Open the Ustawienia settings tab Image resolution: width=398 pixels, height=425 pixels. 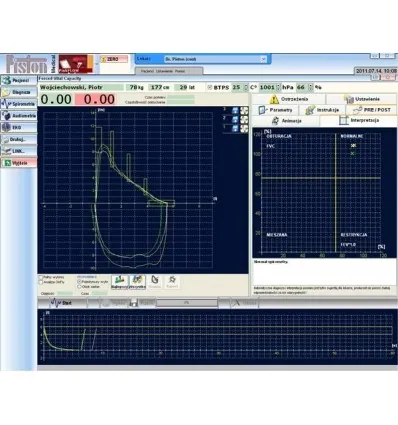coord(362,99)
